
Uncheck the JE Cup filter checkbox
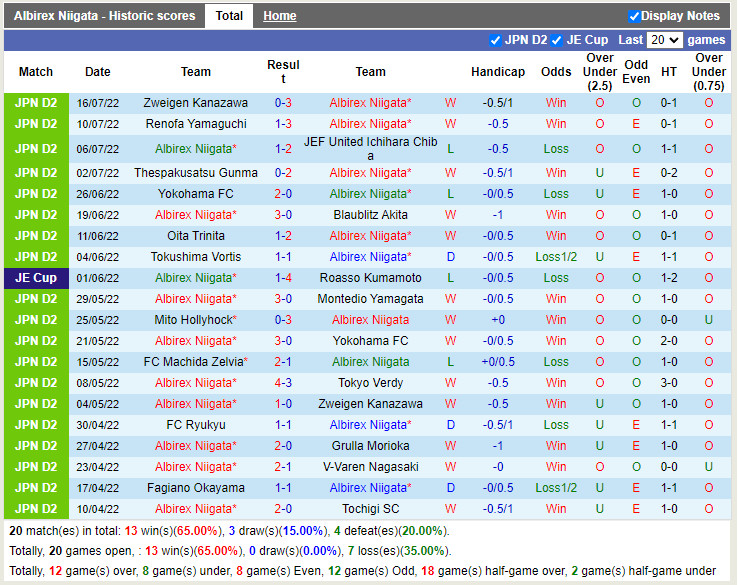(x=556, y=40)
